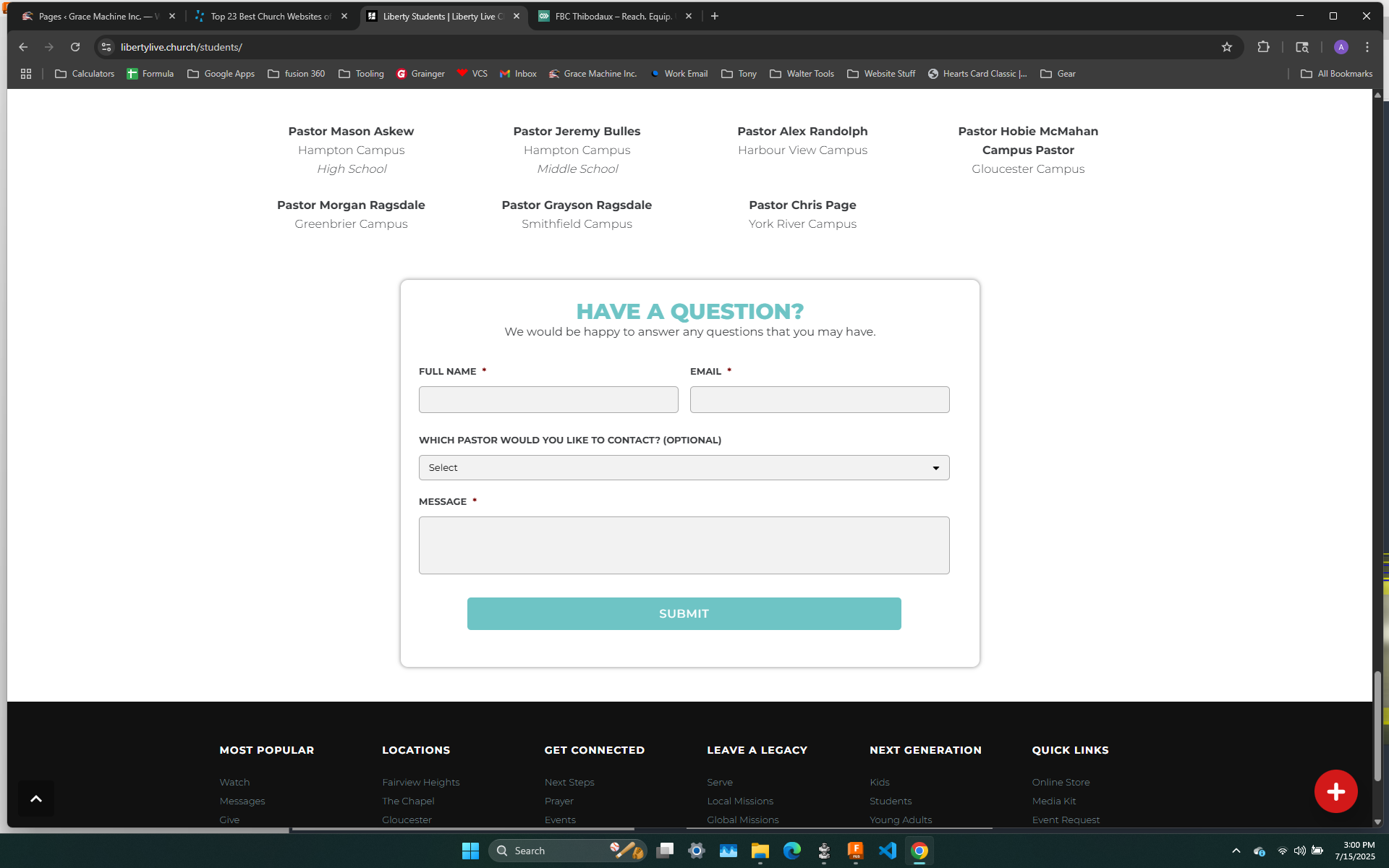Open Chrome three-dot menu
Image resolution: width=1389 pixels, height=868 pixels.
(x=1367, y=47)
